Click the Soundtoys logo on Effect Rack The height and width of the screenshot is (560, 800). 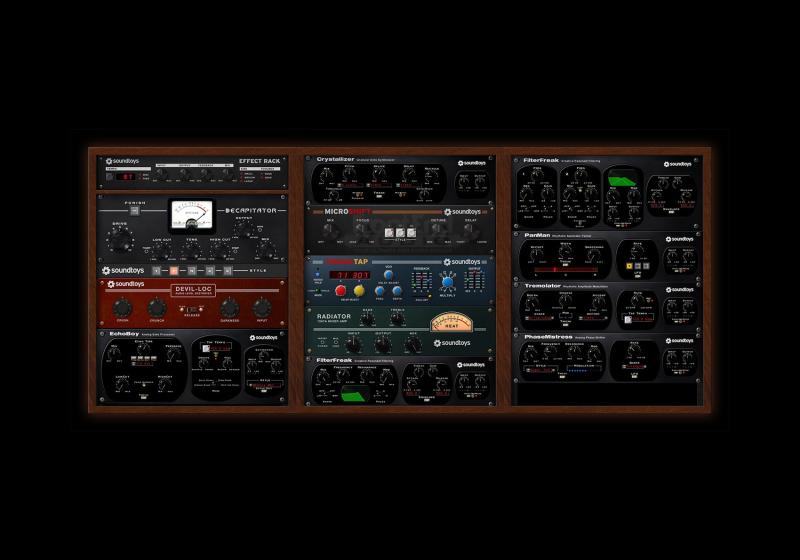click(x=122, y=161)
